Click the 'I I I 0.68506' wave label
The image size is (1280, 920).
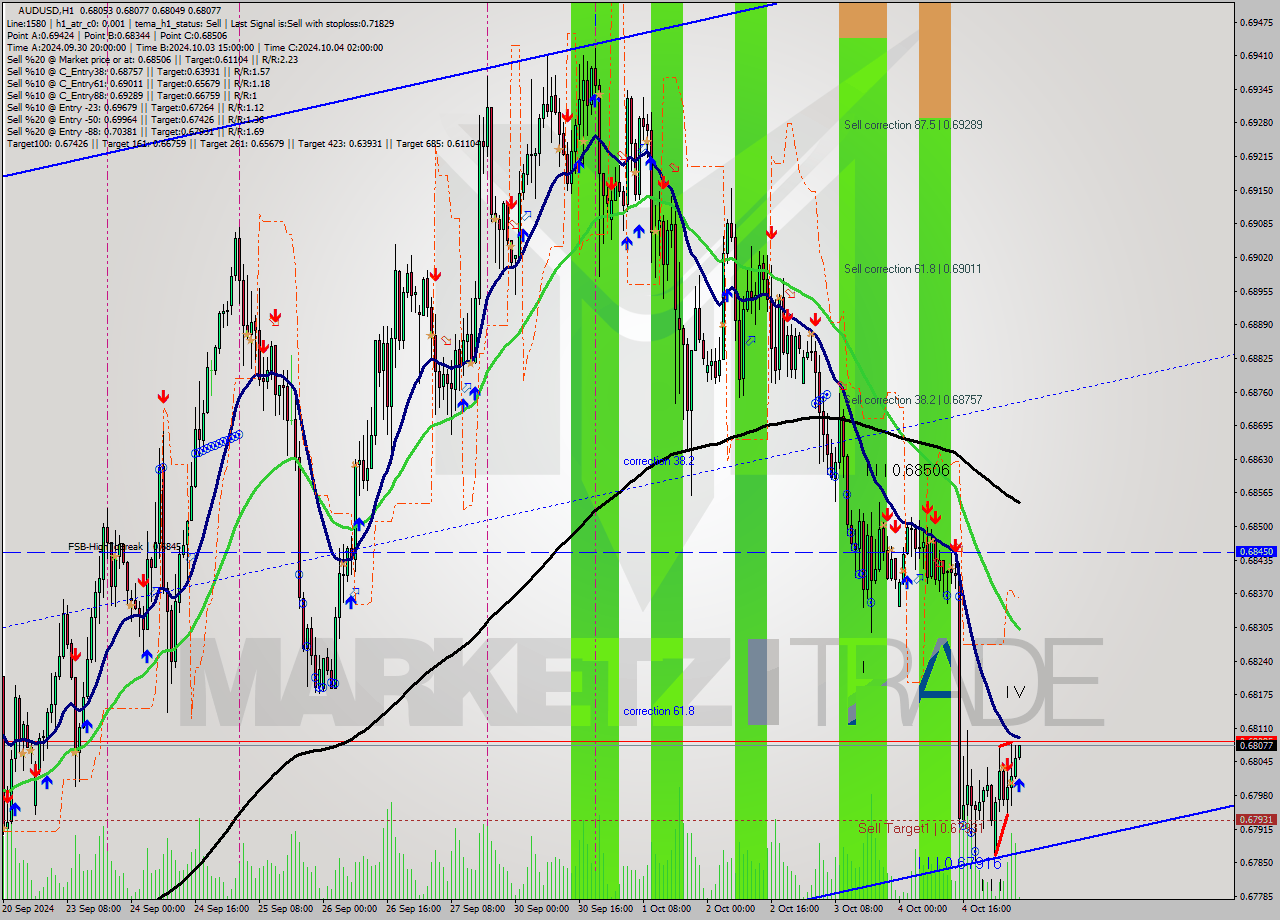coord(907,469)
